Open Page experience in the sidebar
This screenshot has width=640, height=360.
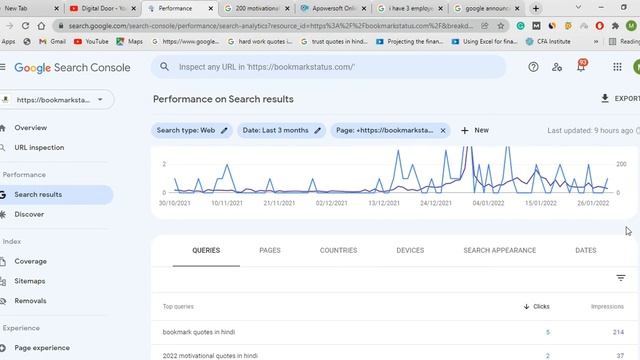[x=42, y=348]
